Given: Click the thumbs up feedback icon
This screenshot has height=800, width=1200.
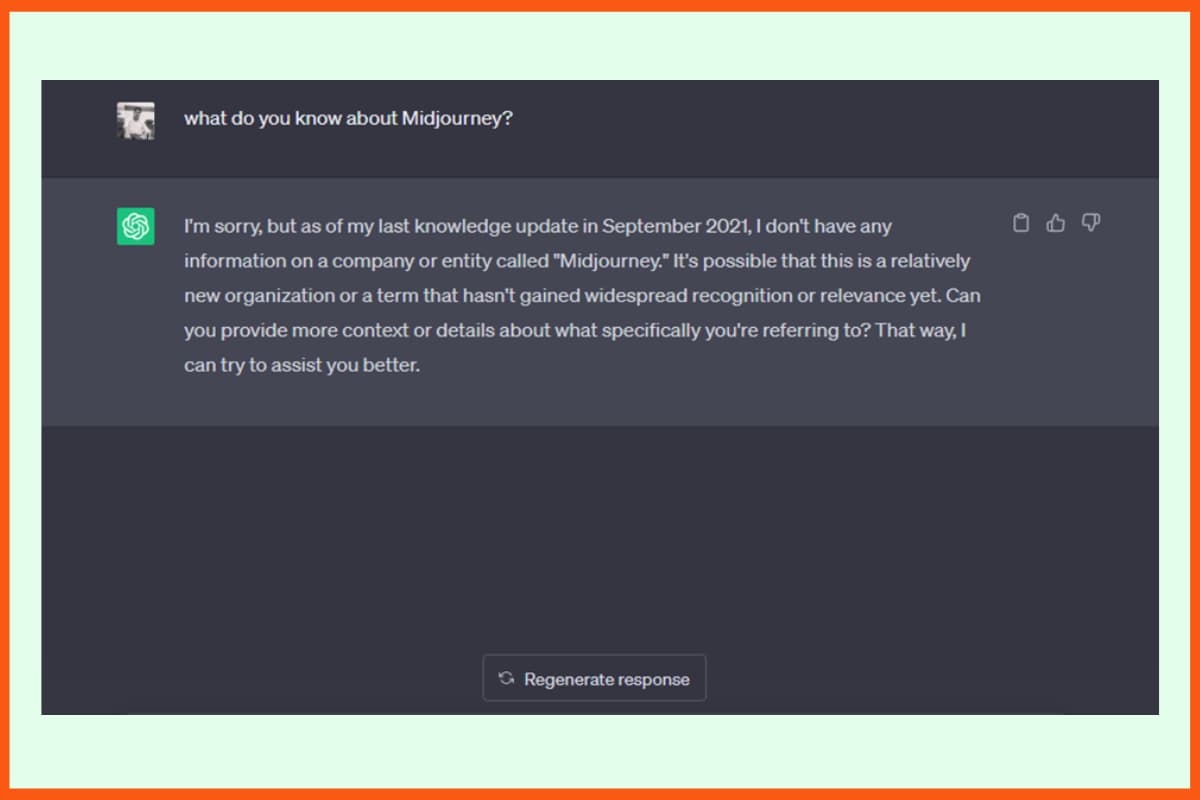Looking at the screenshot, I should click(x=1056, y=223).
